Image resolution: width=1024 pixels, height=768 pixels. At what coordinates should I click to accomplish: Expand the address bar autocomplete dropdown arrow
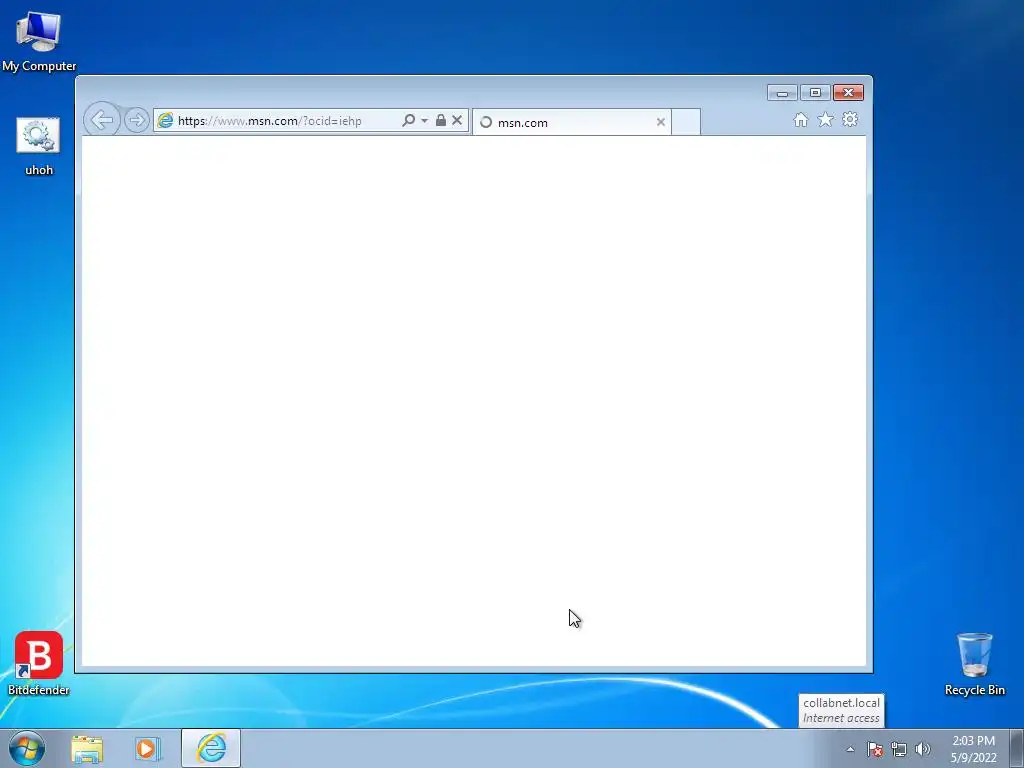click(424, 120)
